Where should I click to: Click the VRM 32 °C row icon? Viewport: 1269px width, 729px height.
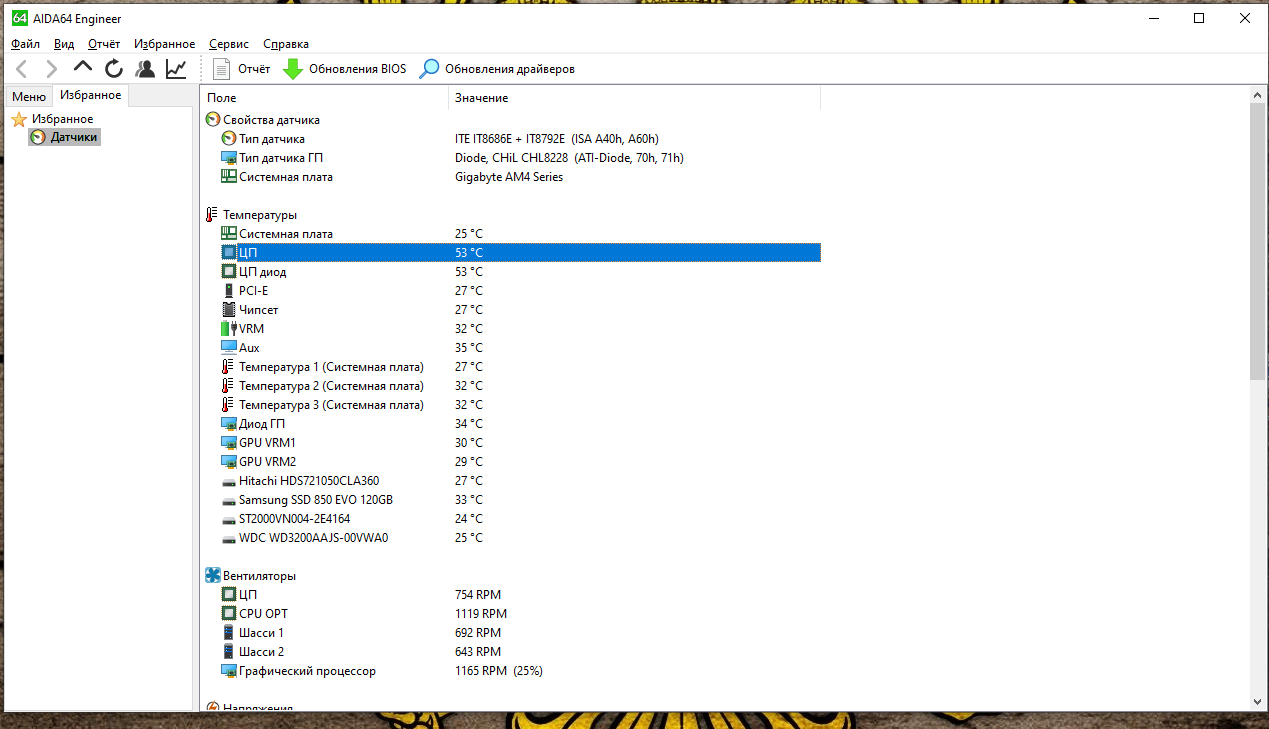tap(229, 329)
